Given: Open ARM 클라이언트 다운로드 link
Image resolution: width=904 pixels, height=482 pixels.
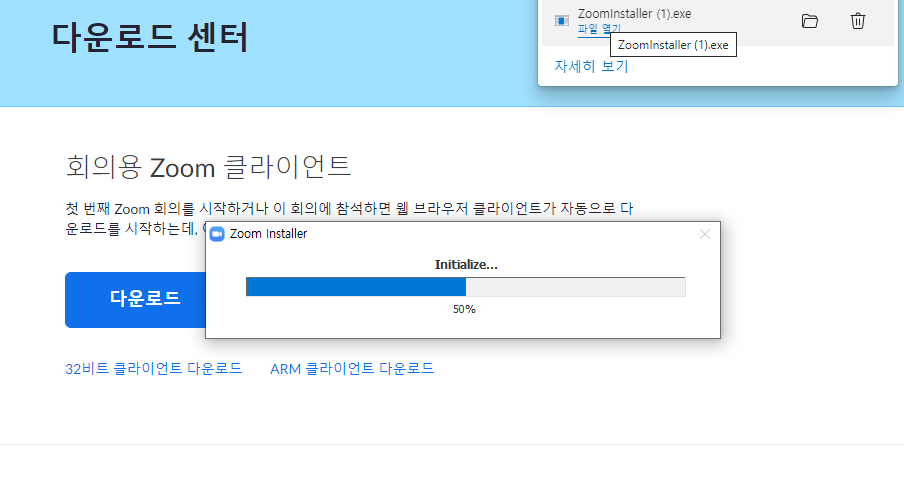Looking at the screenshot, I should click(352, 368).
